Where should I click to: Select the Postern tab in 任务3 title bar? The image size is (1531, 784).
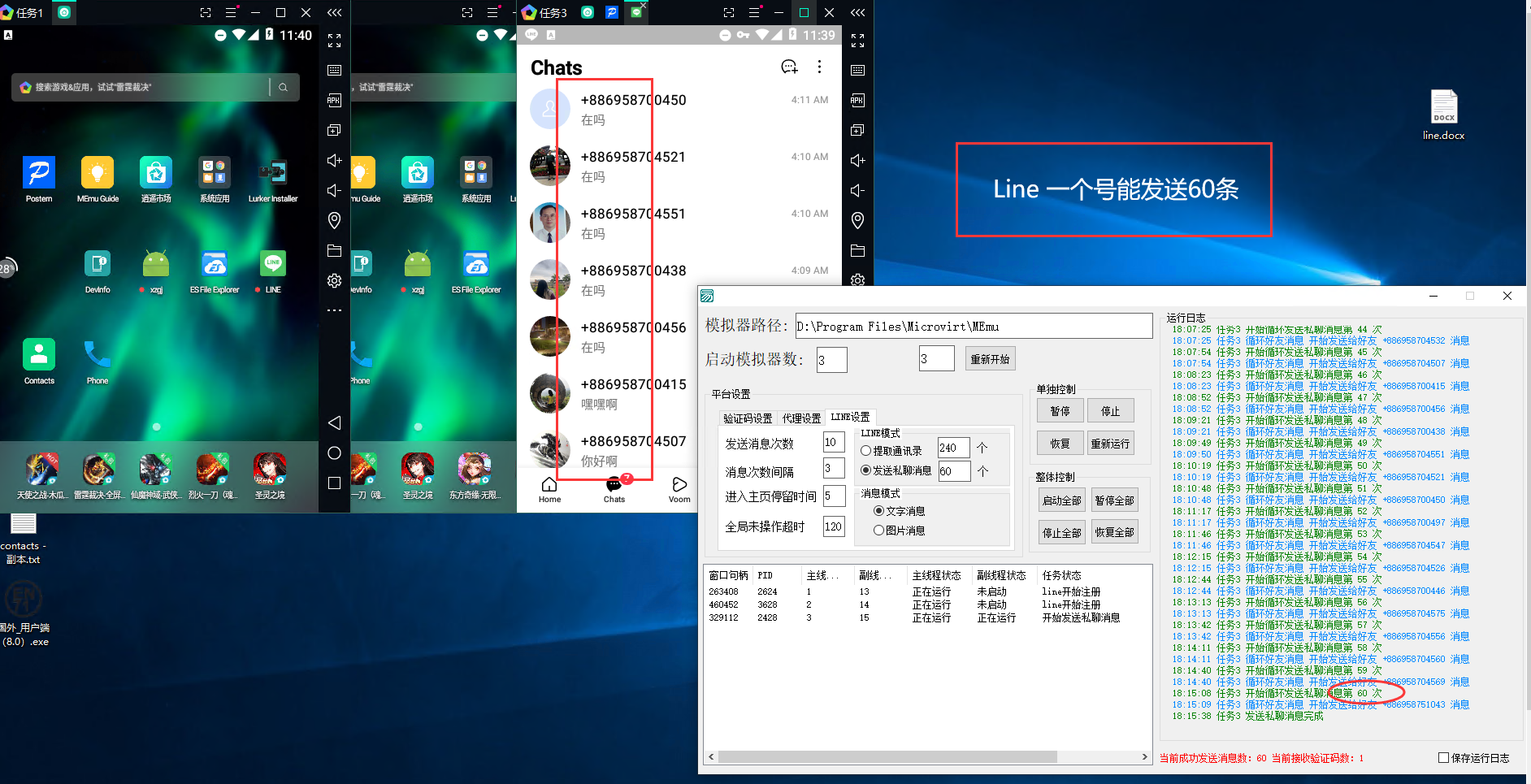click(612, 12)
